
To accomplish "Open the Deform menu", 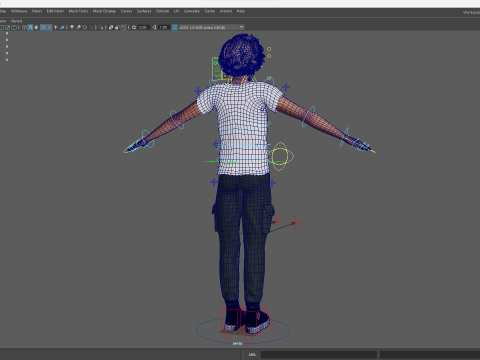I will pos(162,11).
